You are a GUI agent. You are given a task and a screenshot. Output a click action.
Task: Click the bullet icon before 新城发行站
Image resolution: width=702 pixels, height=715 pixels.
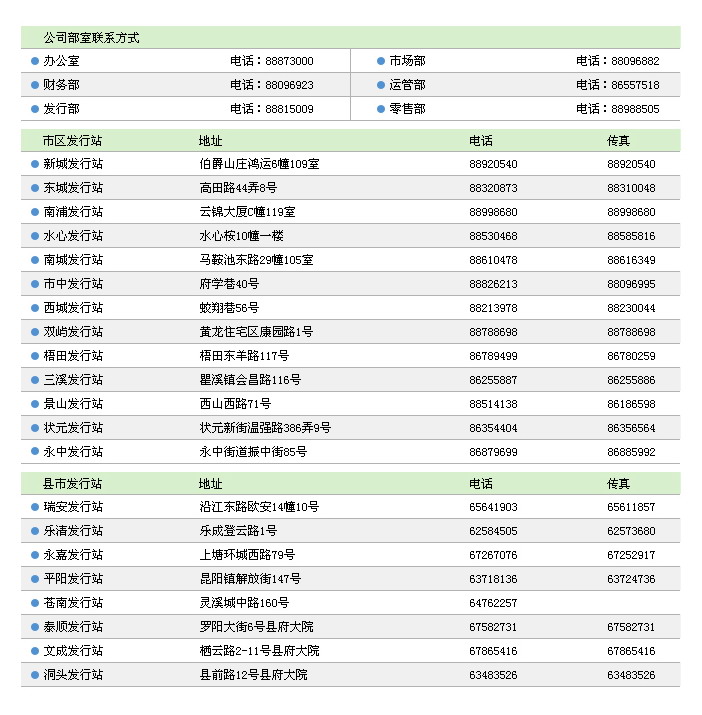(35, 164)
